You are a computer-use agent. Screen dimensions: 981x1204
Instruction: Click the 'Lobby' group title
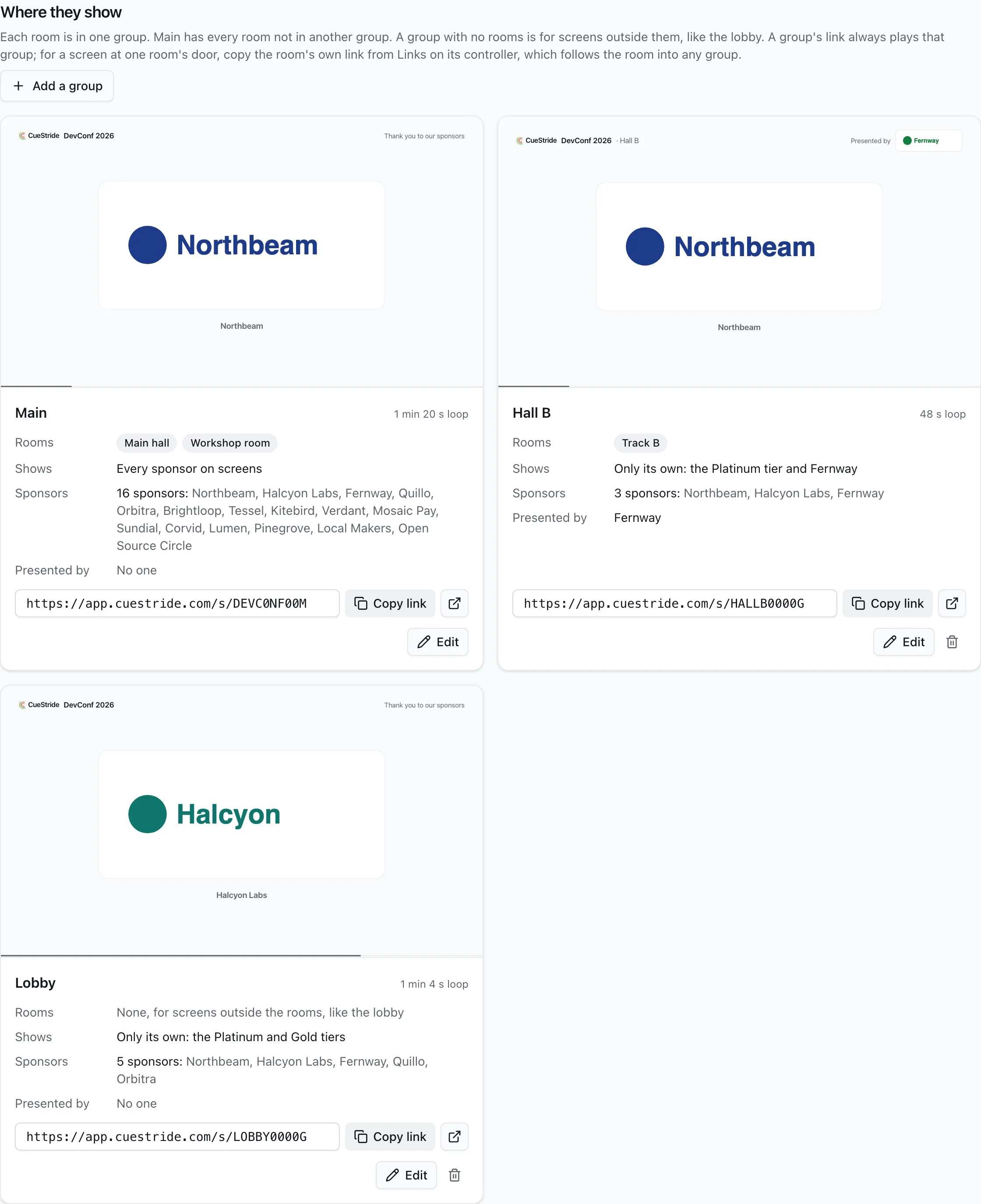(35, 983)
